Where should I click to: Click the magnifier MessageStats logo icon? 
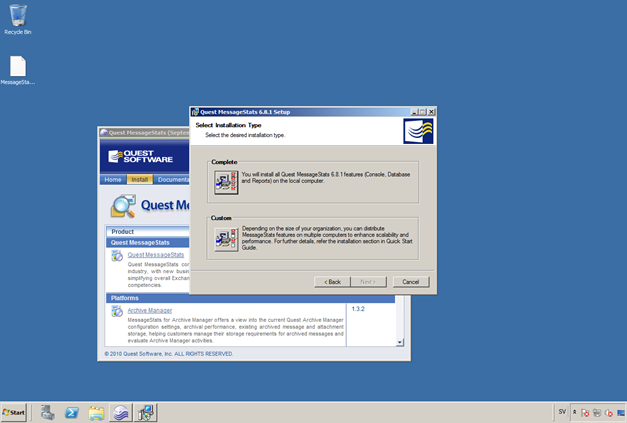pyautogui.click(x=124, y=206)
